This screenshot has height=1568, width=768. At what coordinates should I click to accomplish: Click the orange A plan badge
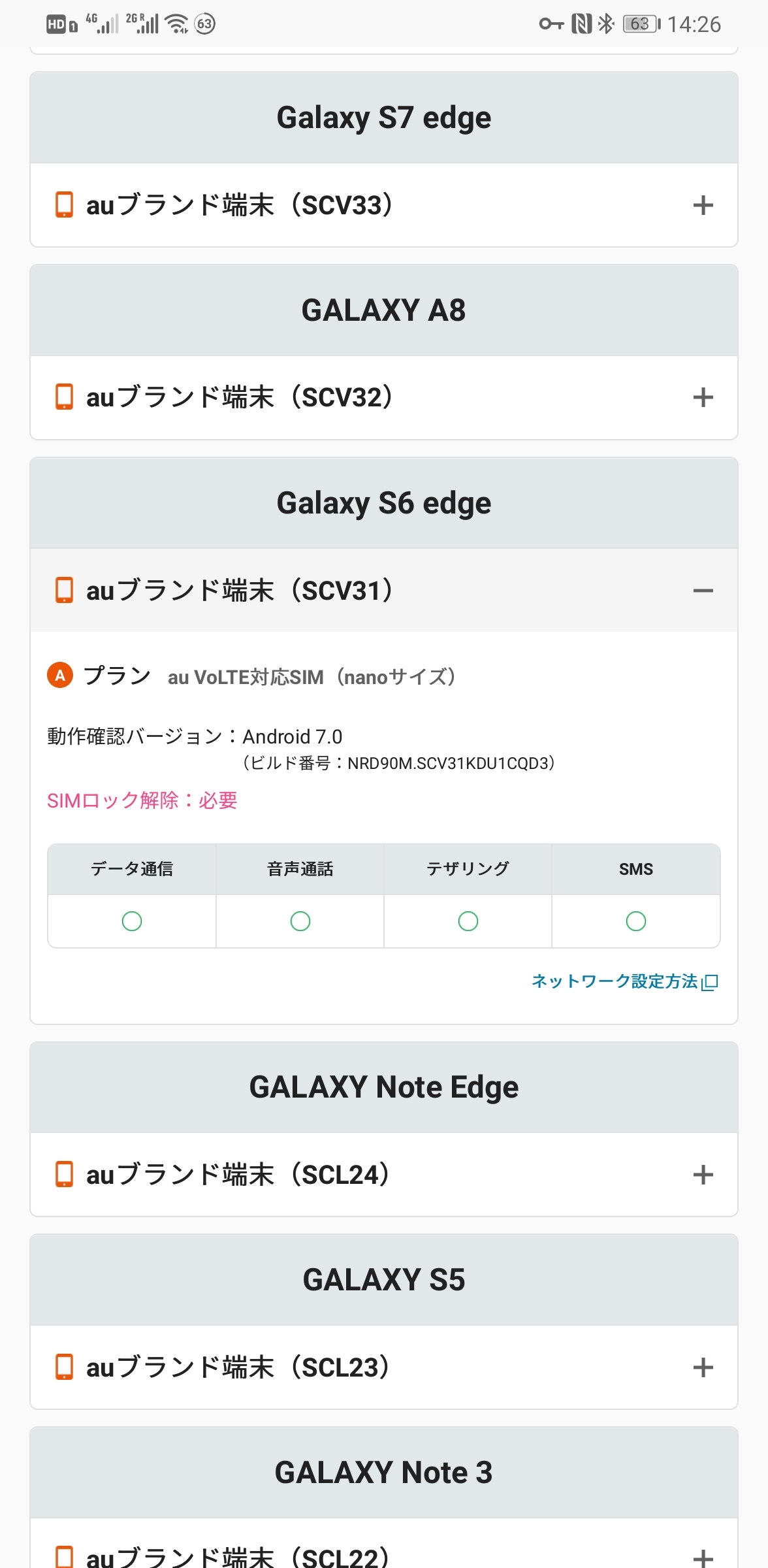[x=60, y=676]
